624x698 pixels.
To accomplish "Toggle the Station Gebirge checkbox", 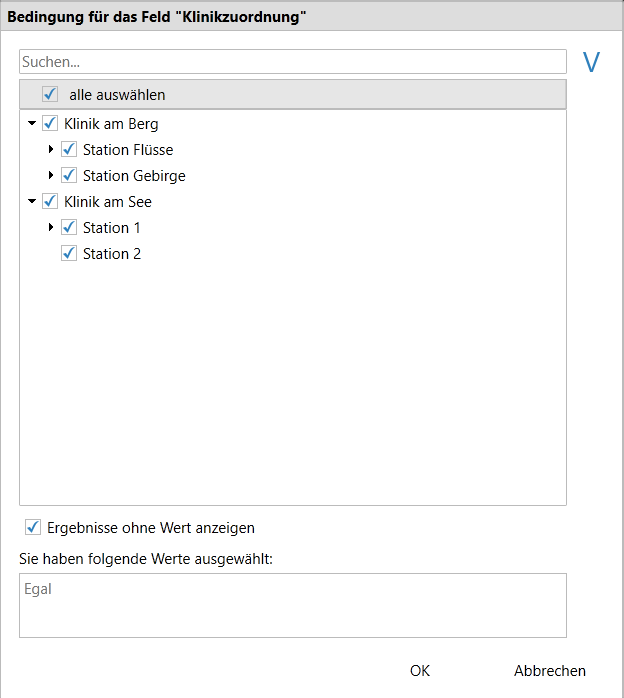I will pyautogui.click(x=69, y=176).
